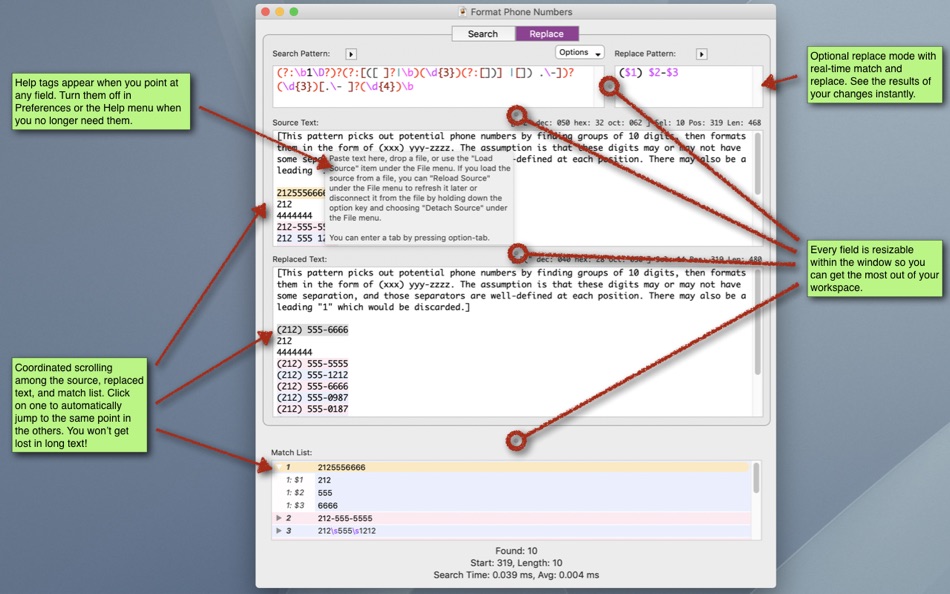Click inside the Replace Pattern field
950x594 pixels.
[x=688, y=86]
